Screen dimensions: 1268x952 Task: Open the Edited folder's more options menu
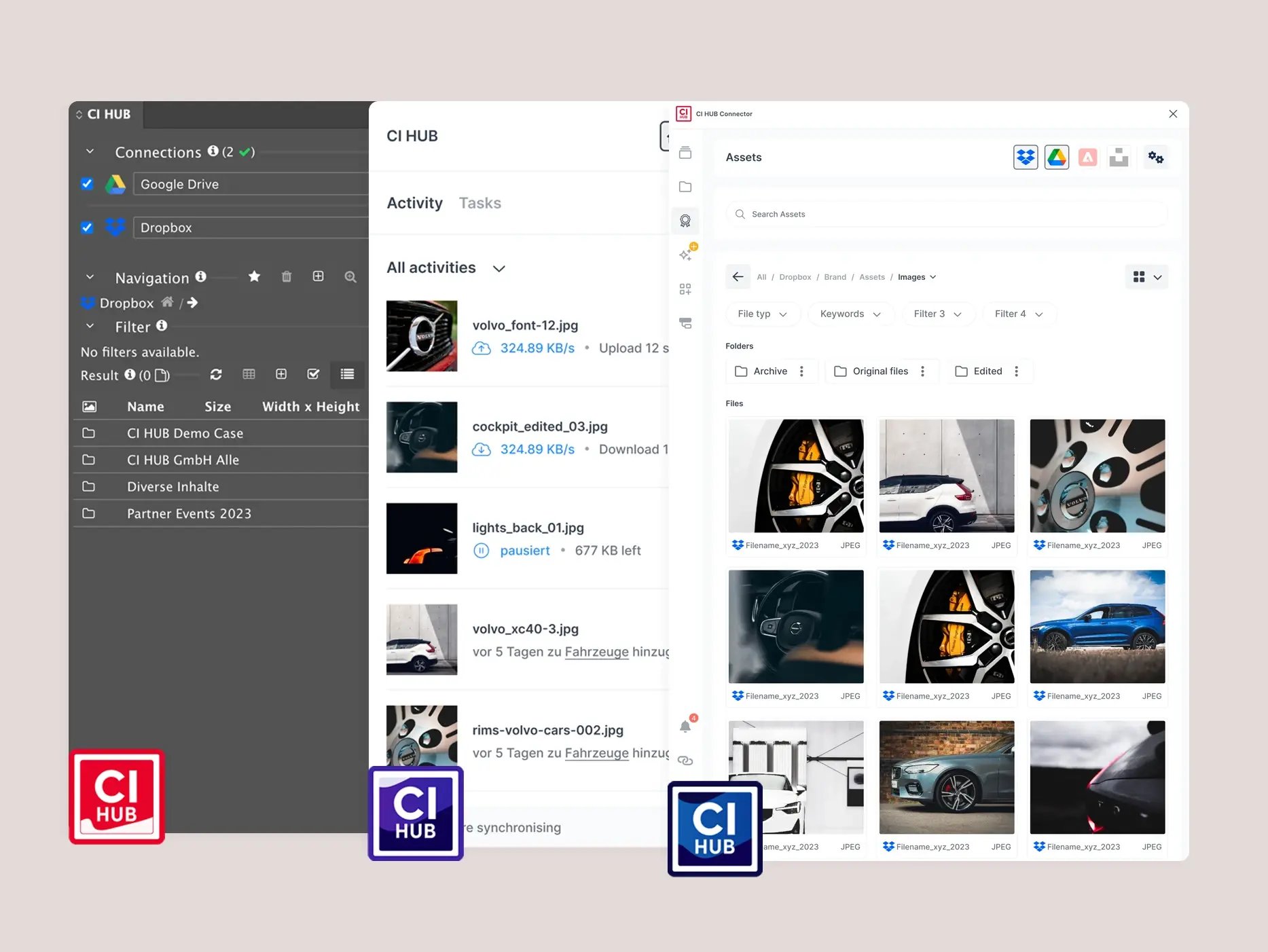(1017, 371)
